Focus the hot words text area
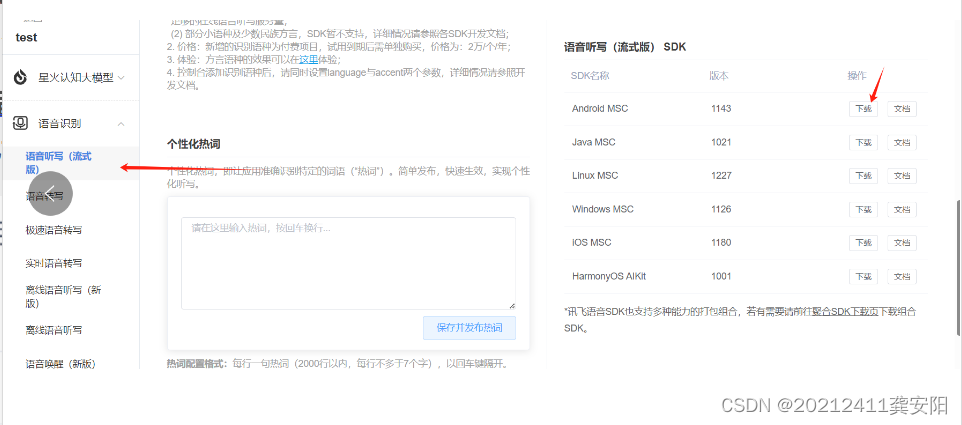Screen dimensions: 962x425 [x=348, y=263]
